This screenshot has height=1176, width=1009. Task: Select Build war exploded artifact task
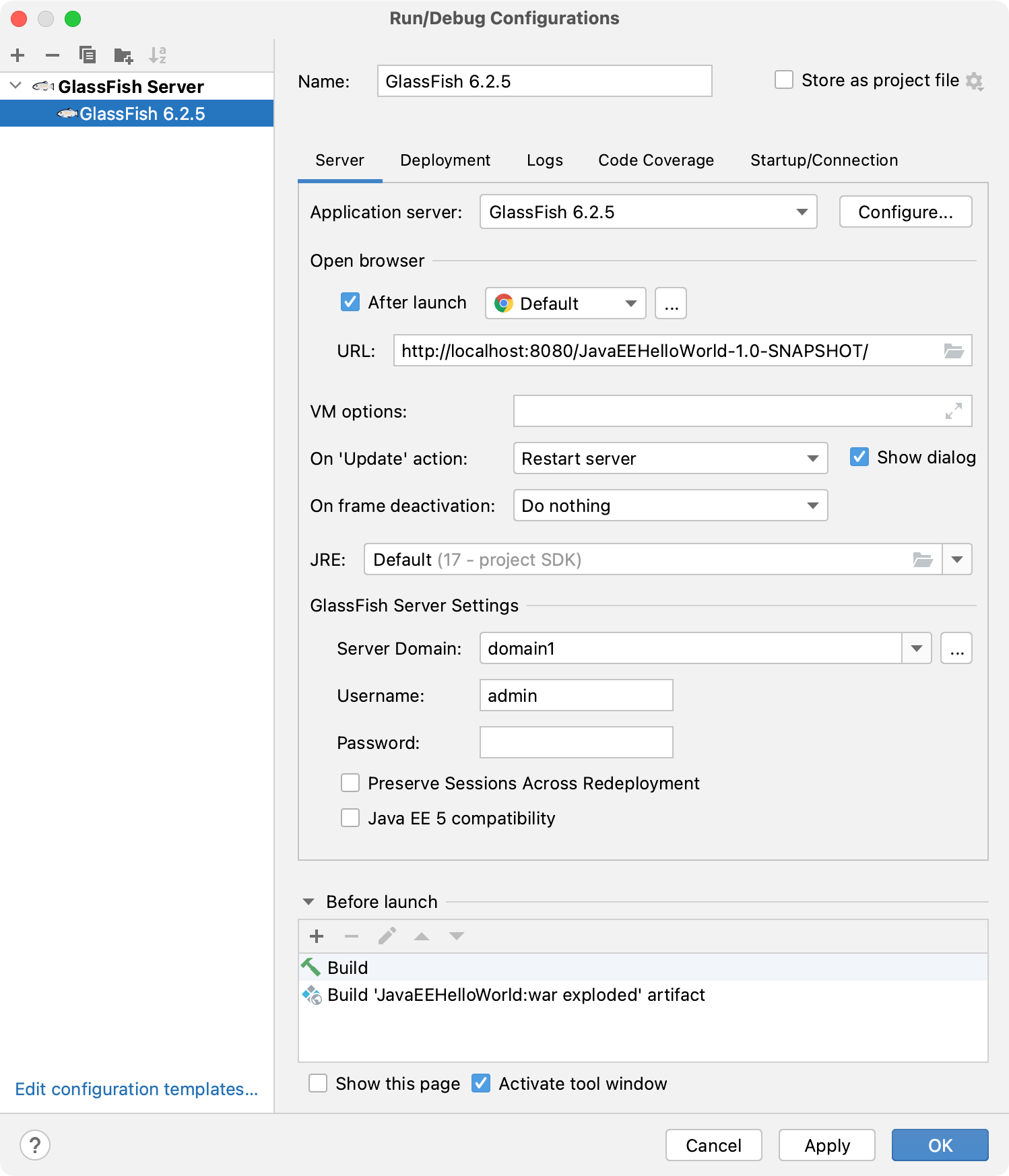tap(643, 995)
